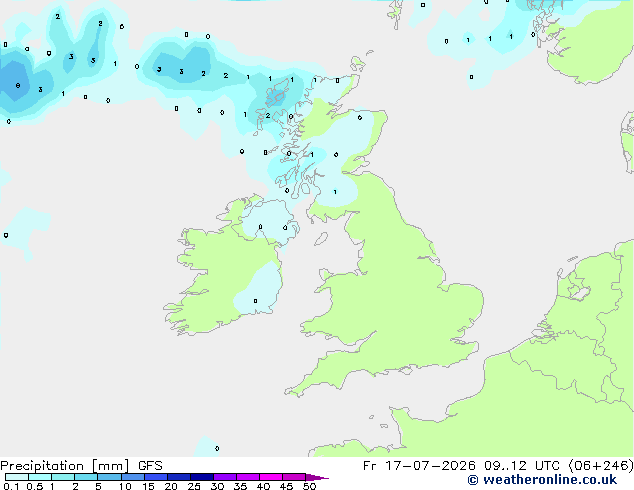Image resolution: width=634 pixels, height=490 pixels.
Task: Click the '30' legend scale label
Action: tap(217, 486)
